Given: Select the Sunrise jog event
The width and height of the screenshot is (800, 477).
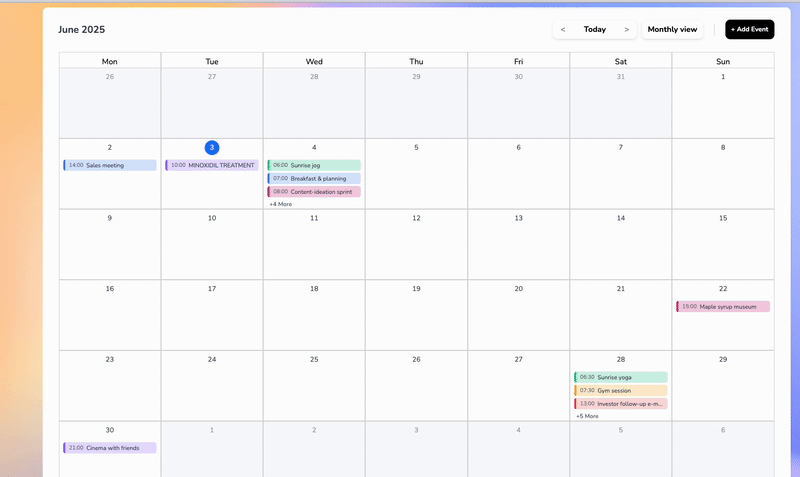Looking at the screenshot, I should tap(314, 165).
